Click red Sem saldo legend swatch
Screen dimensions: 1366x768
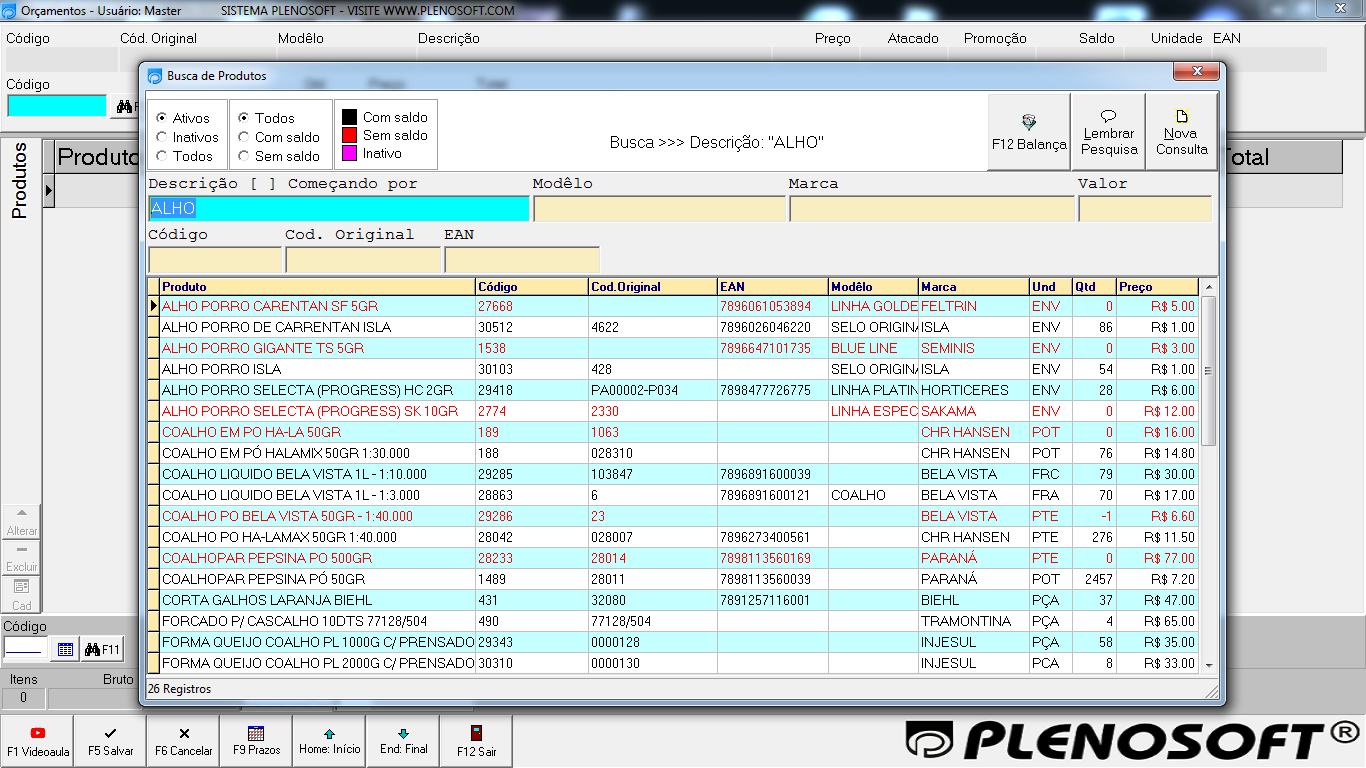[x=350, y=135]
